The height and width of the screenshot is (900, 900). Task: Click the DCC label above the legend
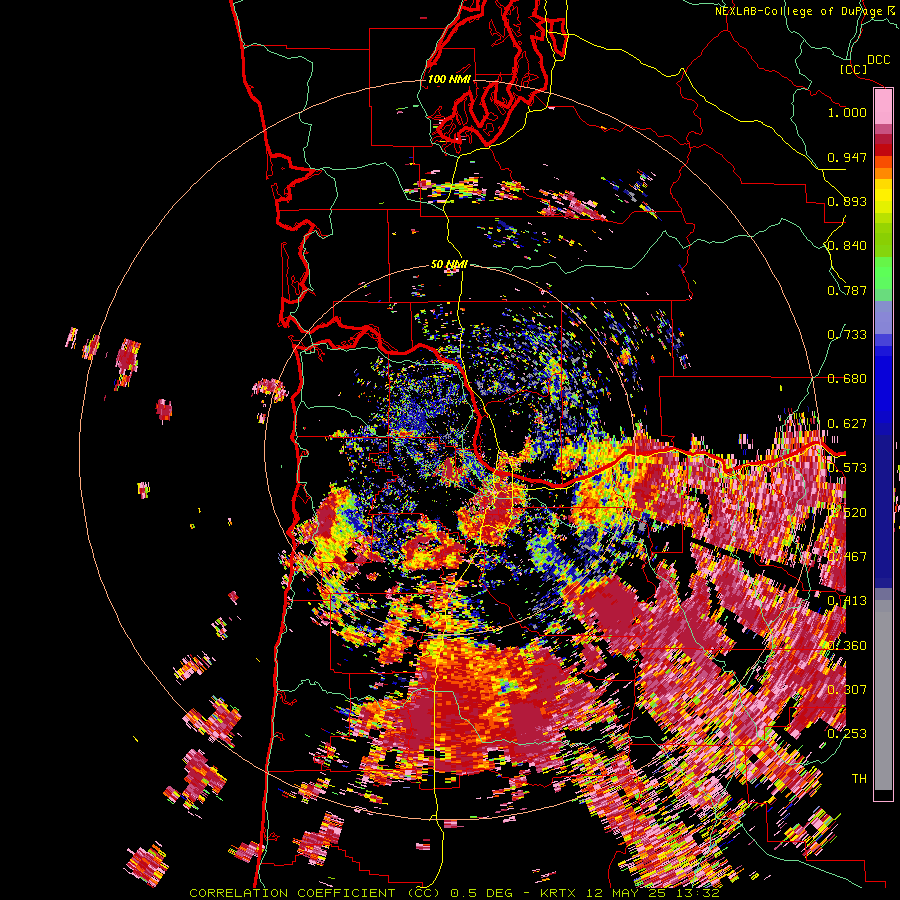[x=878, y=60]
